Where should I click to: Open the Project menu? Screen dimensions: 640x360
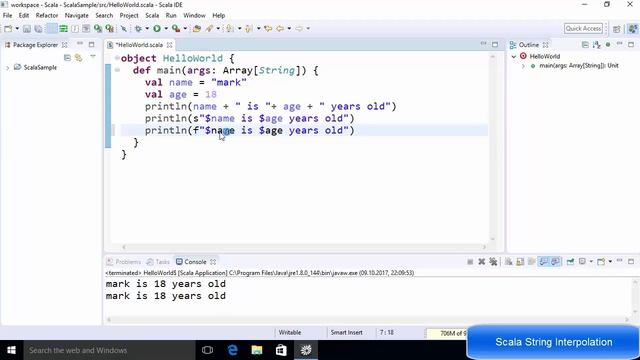coord(129,16)
